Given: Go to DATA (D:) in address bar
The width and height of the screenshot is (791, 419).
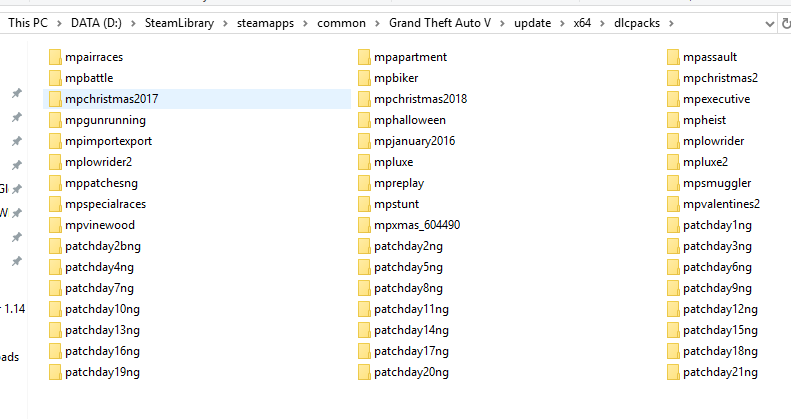Looking at the screenshot, I should 96,23.
